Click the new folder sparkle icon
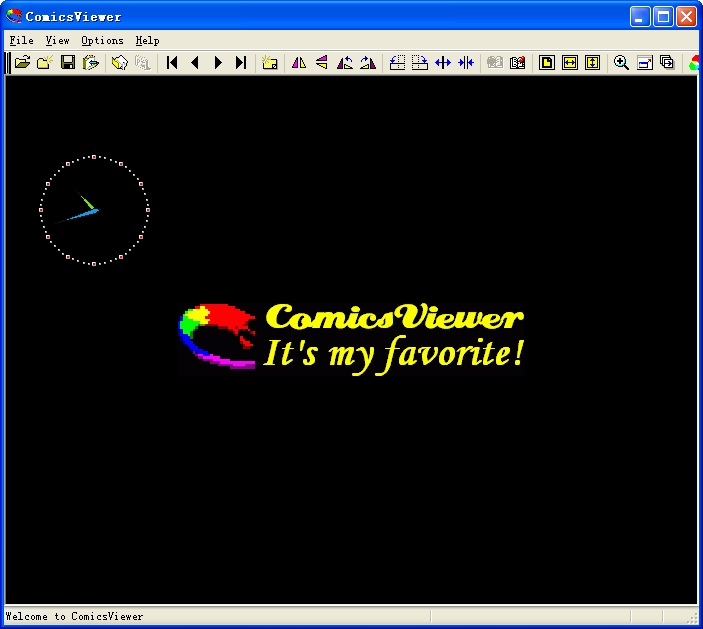The image size is (703, 629). [x=45, y=62]
